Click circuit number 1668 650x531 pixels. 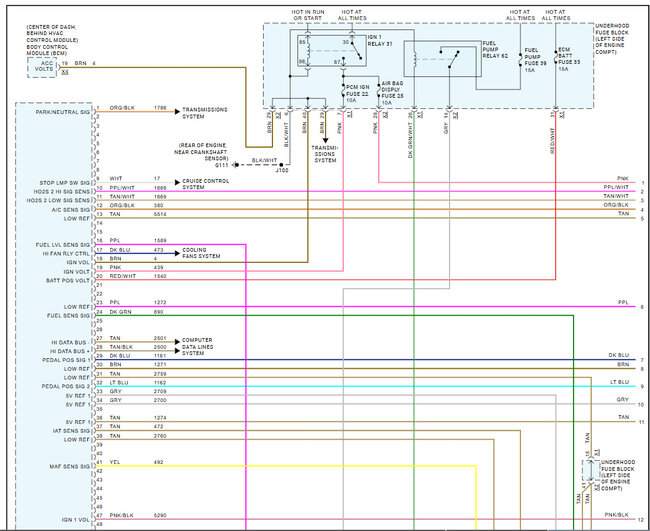160,188
